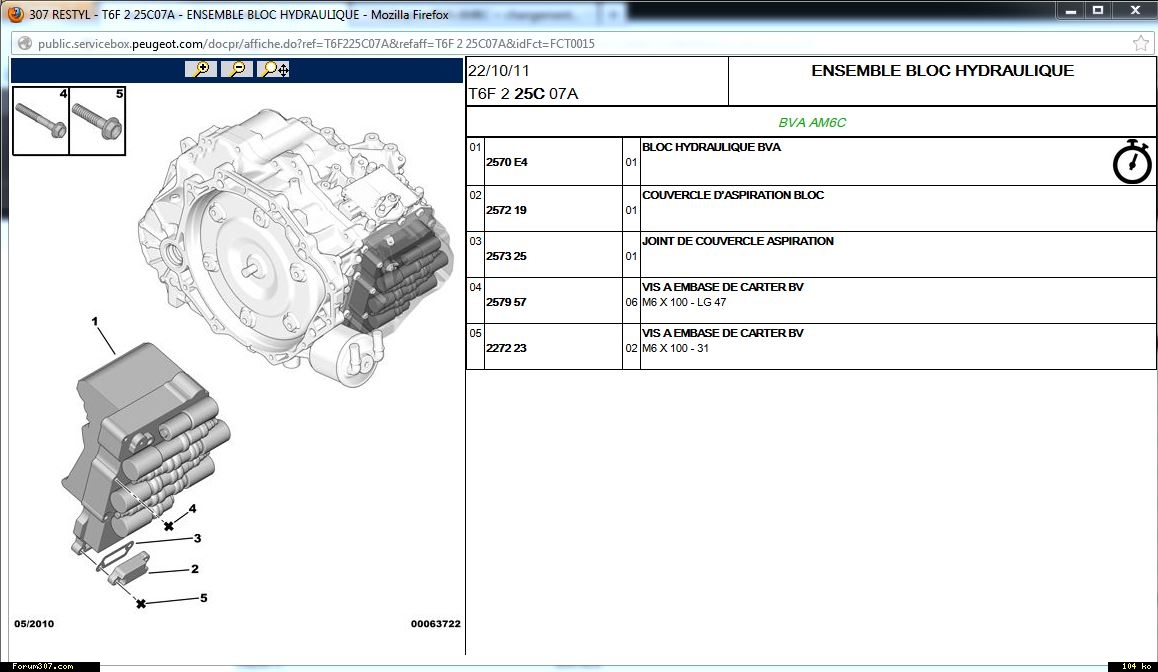Screen dimensions: 1158x672
Task: Click the globe site identity icon
Action: pyautogui.click(x=24, y=44)
